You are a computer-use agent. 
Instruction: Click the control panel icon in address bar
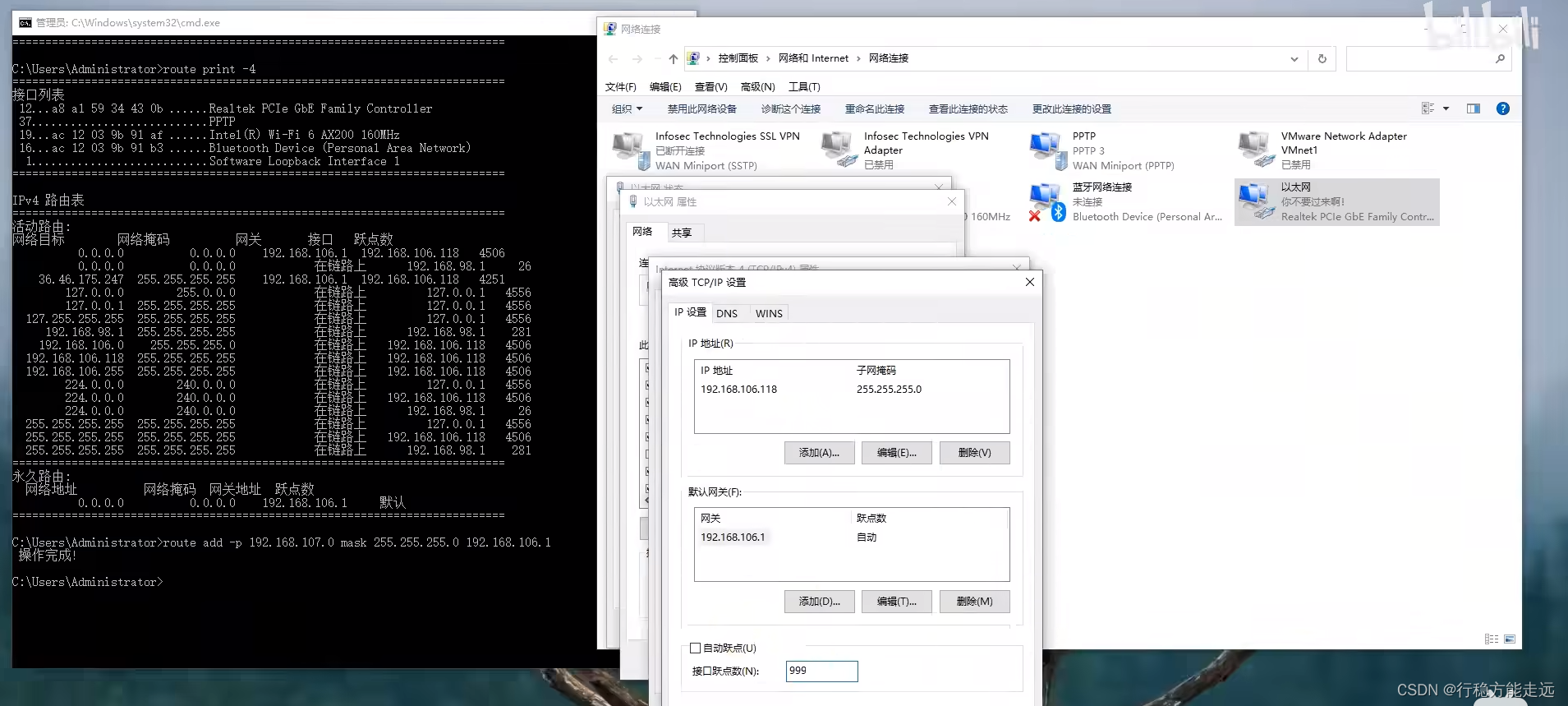click(x=693, y=58)
